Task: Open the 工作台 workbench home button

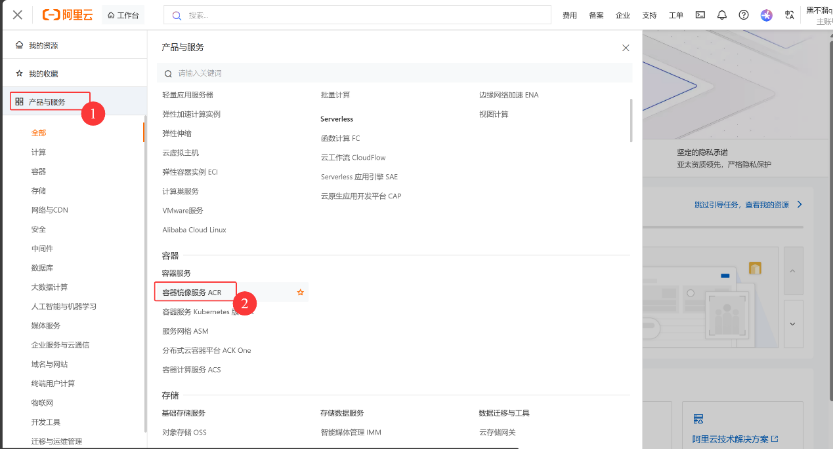Action: tap(123, 15)
